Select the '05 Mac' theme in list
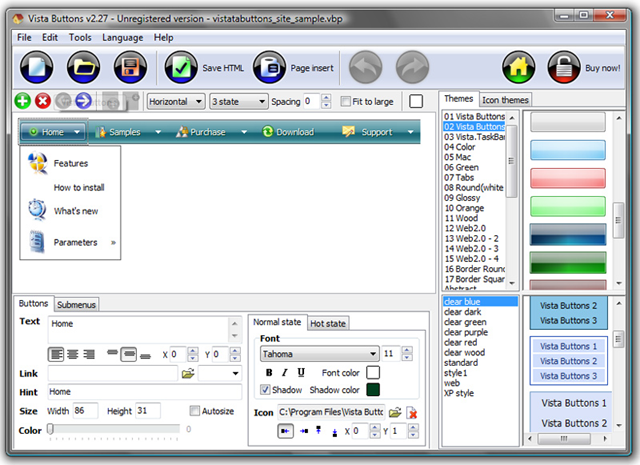Screen dimensions: 640x465 pyautogui.click(x=460, y=157)
